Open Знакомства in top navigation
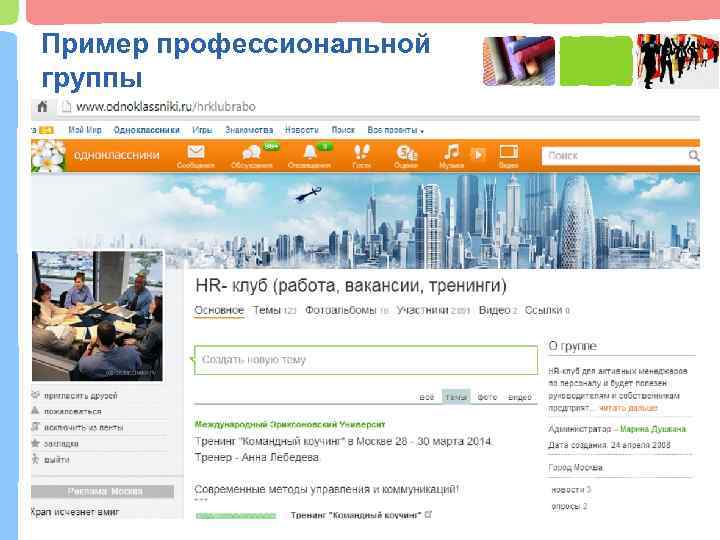 pyautogui.click(x=249, y=130)
